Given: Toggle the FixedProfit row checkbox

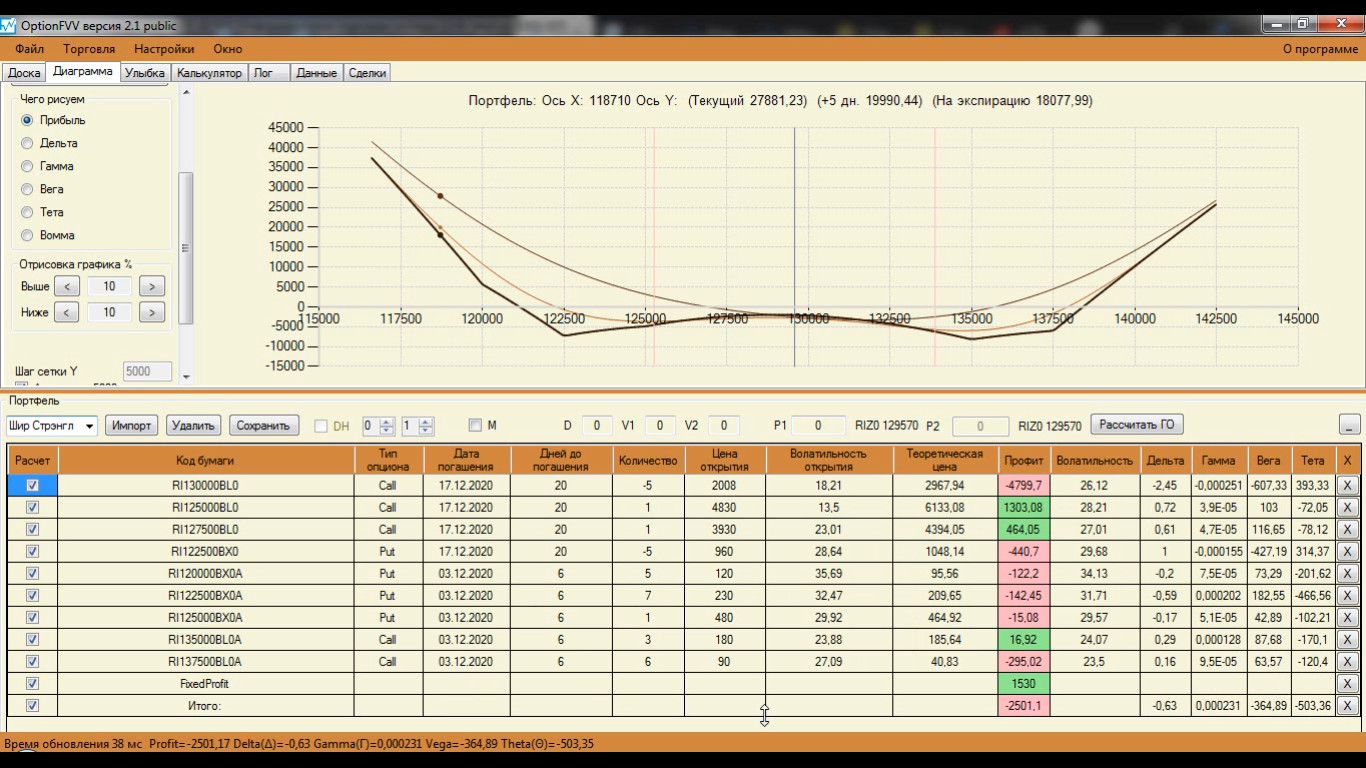Looking at the screenshot, I should 33,683.
